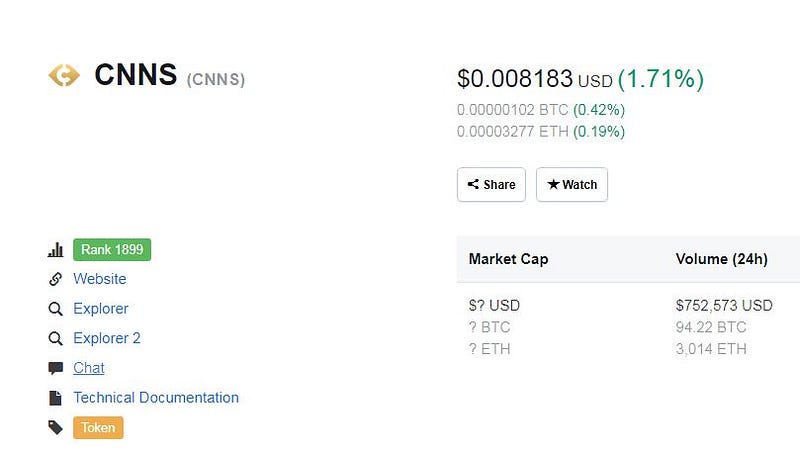Click the orange Token label

pos(98,427)
